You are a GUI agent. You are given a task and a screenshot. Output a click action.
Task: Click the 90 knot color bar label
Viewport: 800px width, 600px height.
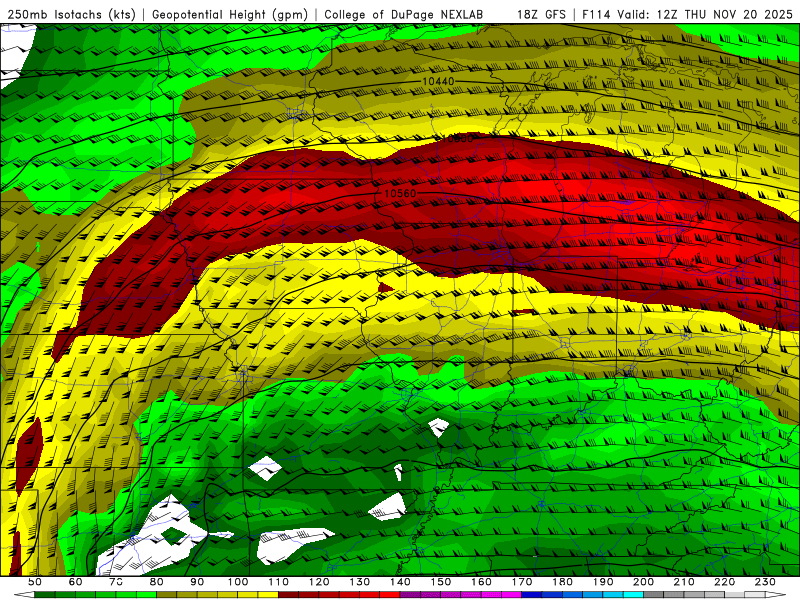(197, 582)
